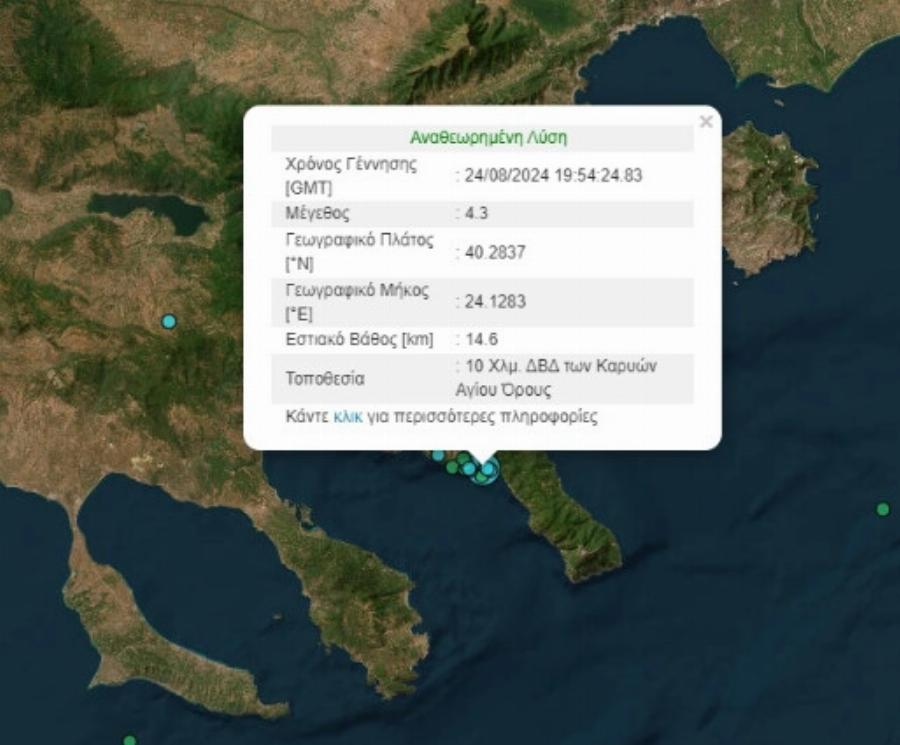Select the isolated teal marker west of the popup

click(168, 322)
